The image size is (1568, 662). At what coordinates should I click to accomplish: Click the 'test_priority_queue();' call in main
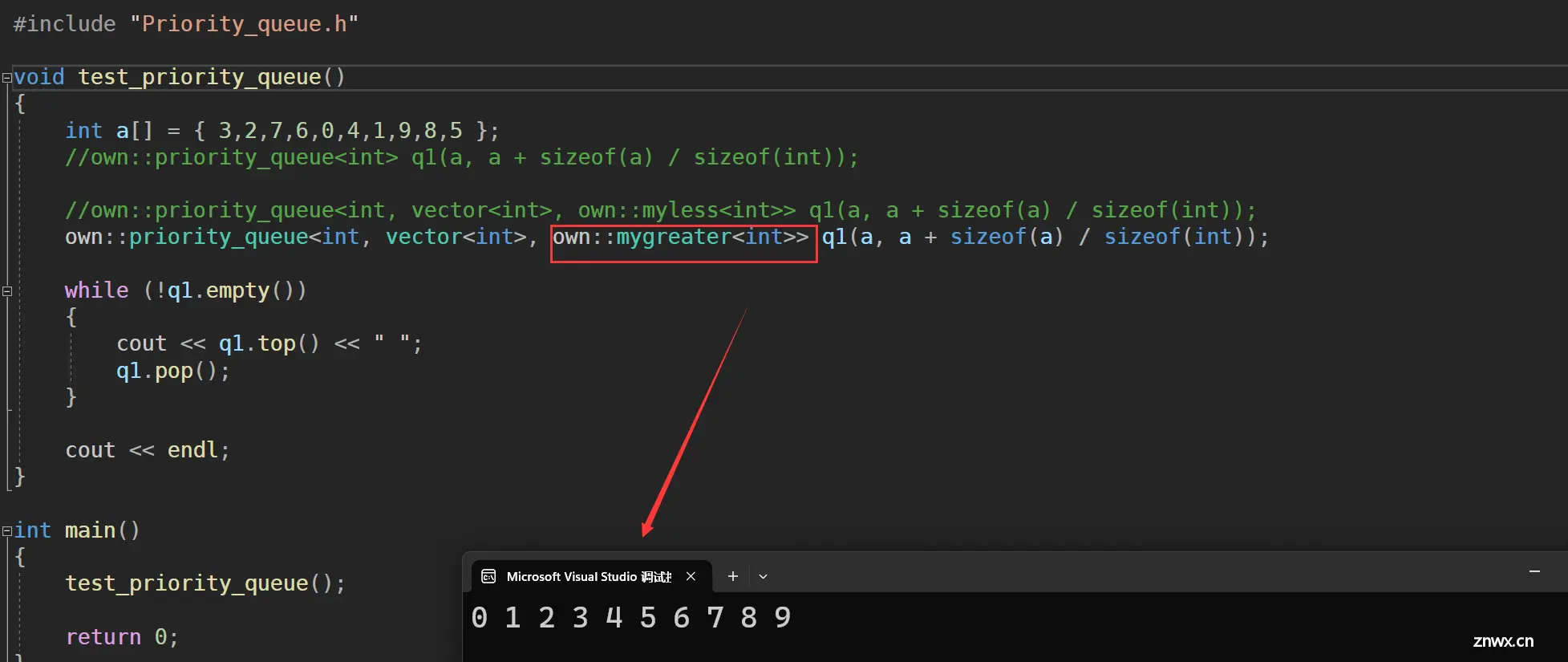205,583
